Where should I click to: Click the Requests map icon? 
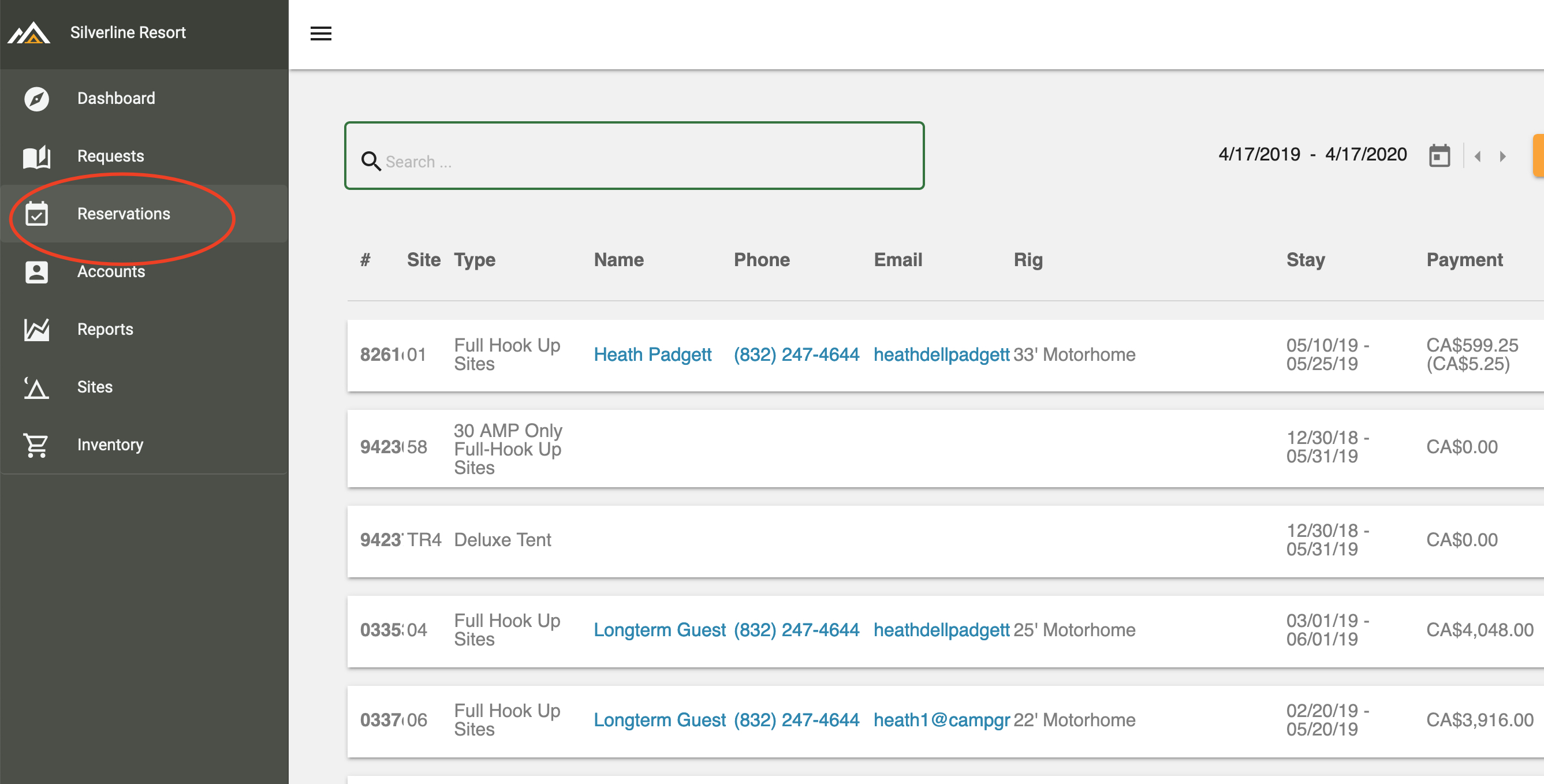click(36, 157)
